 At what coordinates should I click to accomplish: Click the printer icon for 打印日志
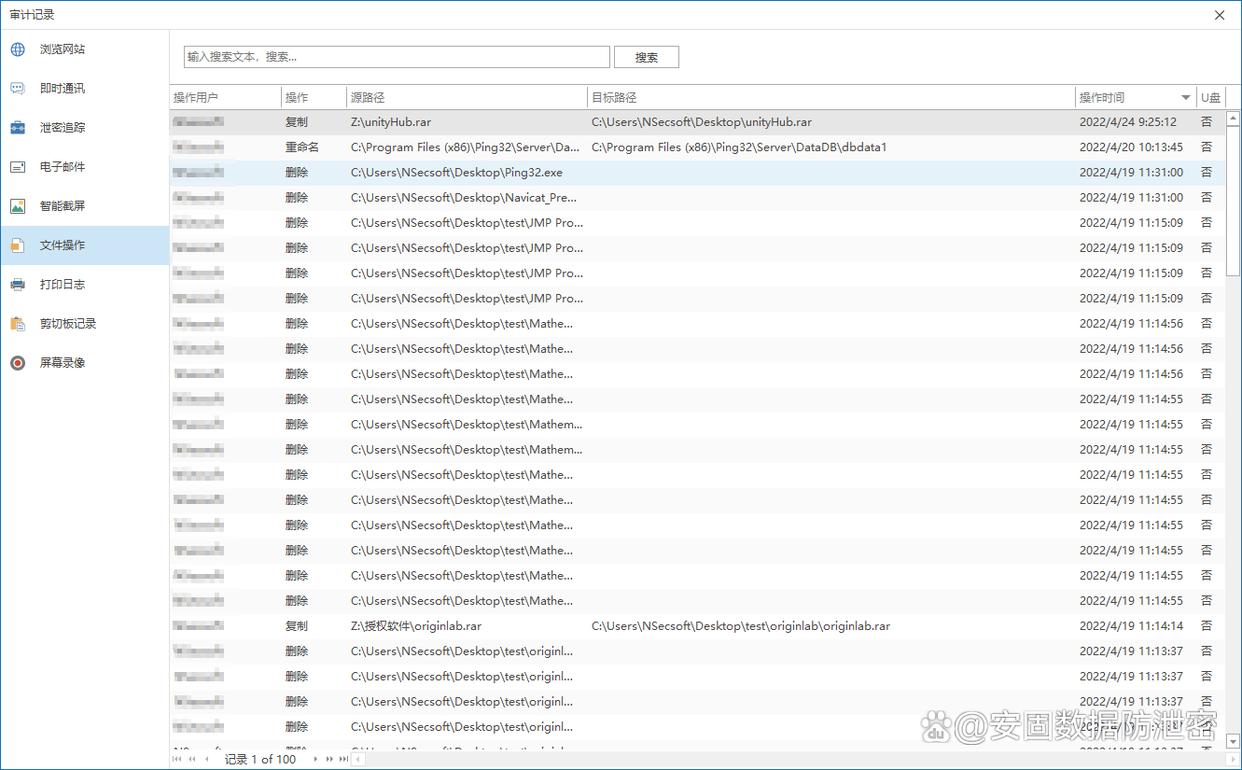pos(18,285)
